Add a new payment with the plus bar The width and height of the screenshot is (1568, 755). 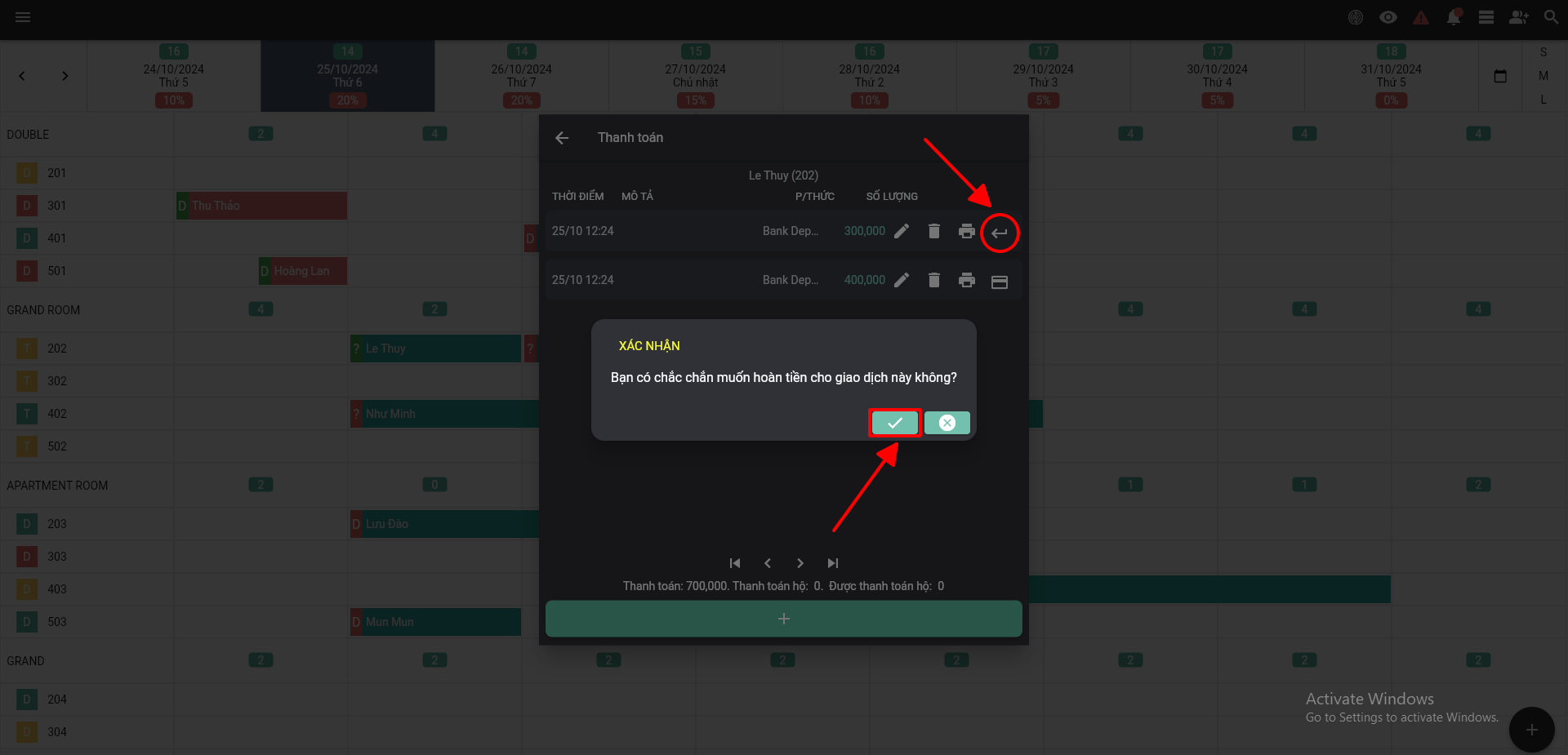click(x=784, y=619)
